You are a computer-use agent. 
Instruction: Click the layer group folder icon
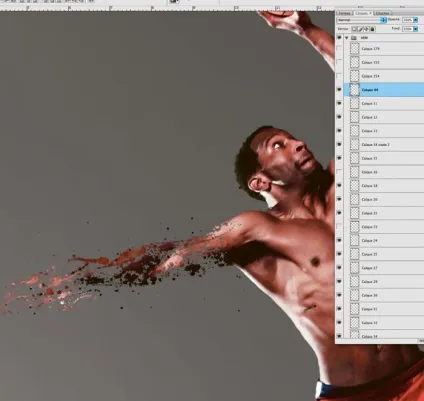coord(354,38)
